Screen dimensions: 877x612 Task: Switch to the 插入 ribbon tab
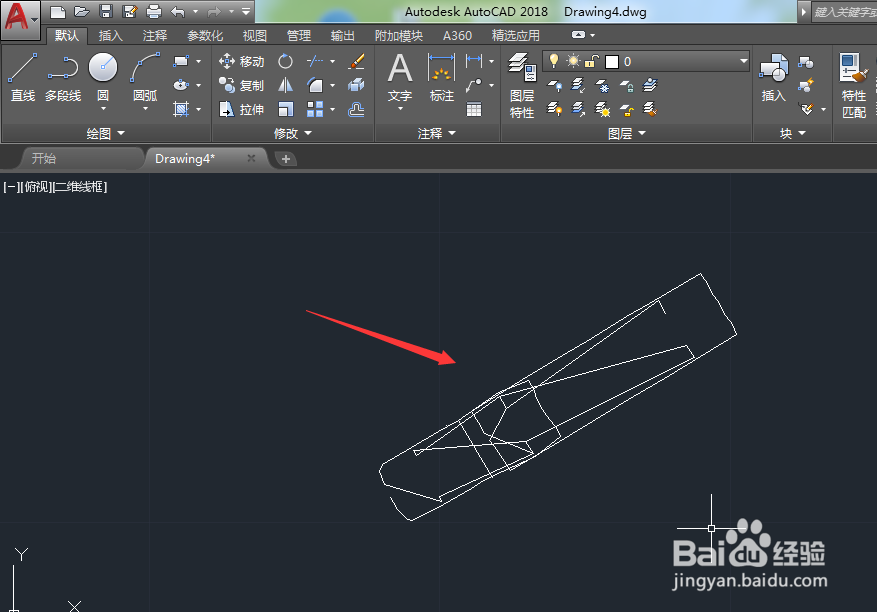[110, 36]
